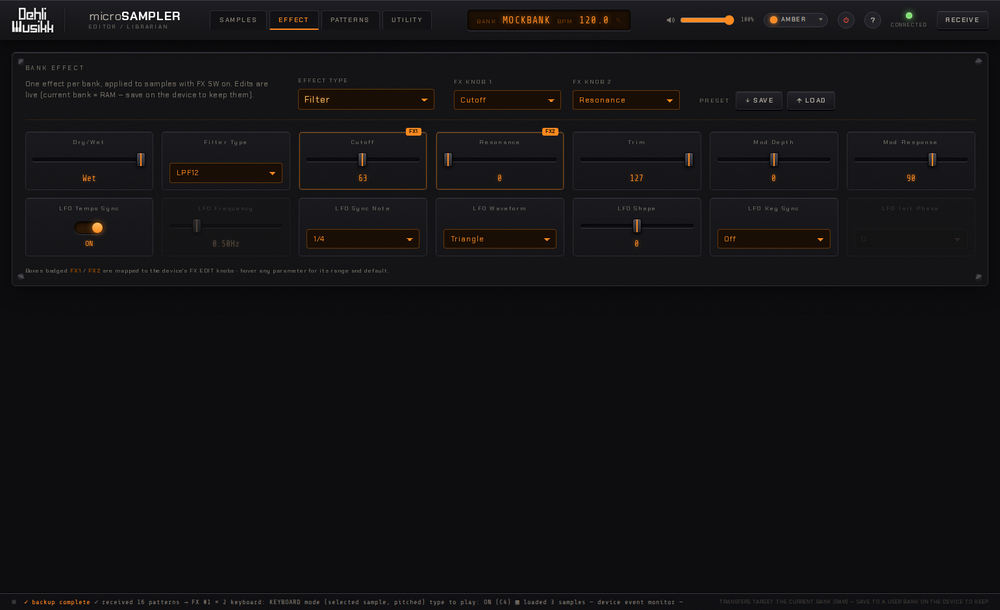Click the Trim value 127
This screenshot has height=610, width=1000.
(x=636, y=178)
